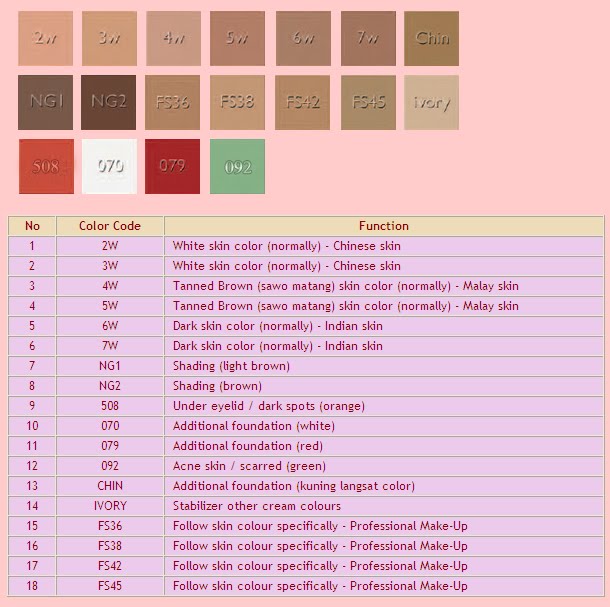Select the 2w foundation color swatch
610x607 pixels.
tap(46, 38)
